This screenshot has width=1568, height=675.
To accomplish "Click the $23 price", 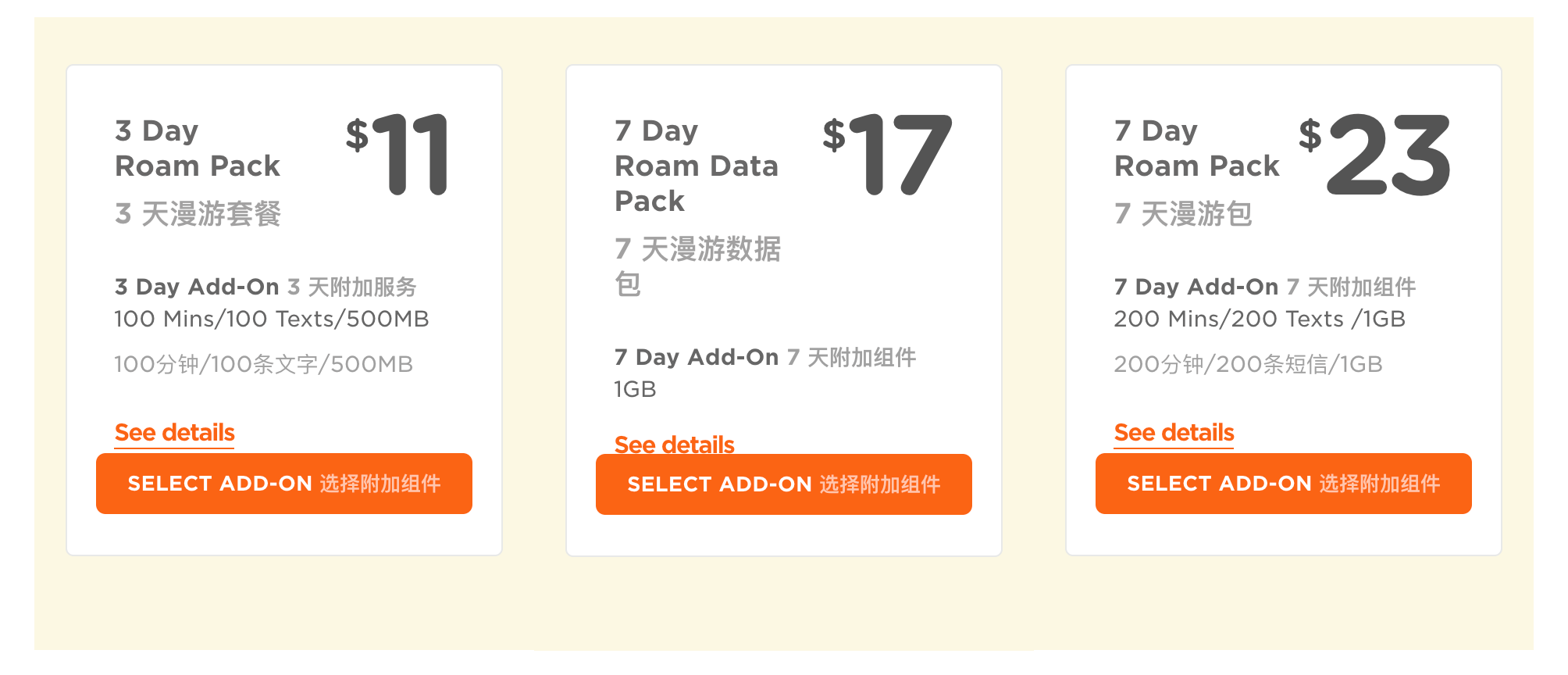I will pos(1375,154).
